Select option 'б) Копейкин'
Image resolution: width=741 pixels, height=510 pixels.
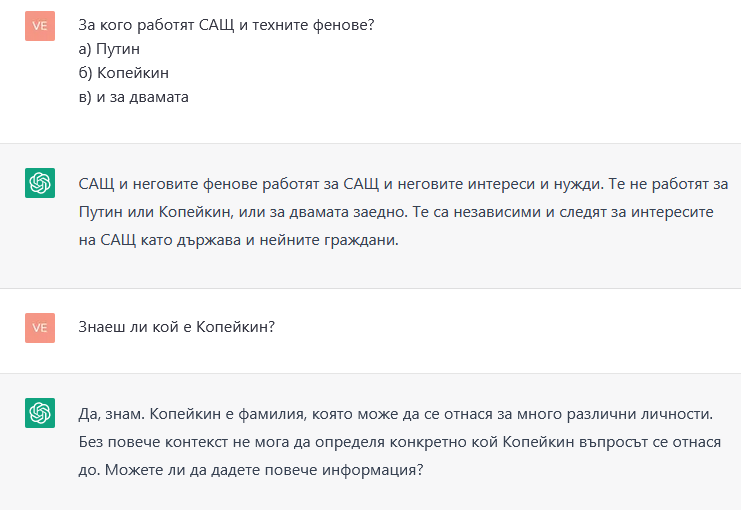(x=123, y=73)
